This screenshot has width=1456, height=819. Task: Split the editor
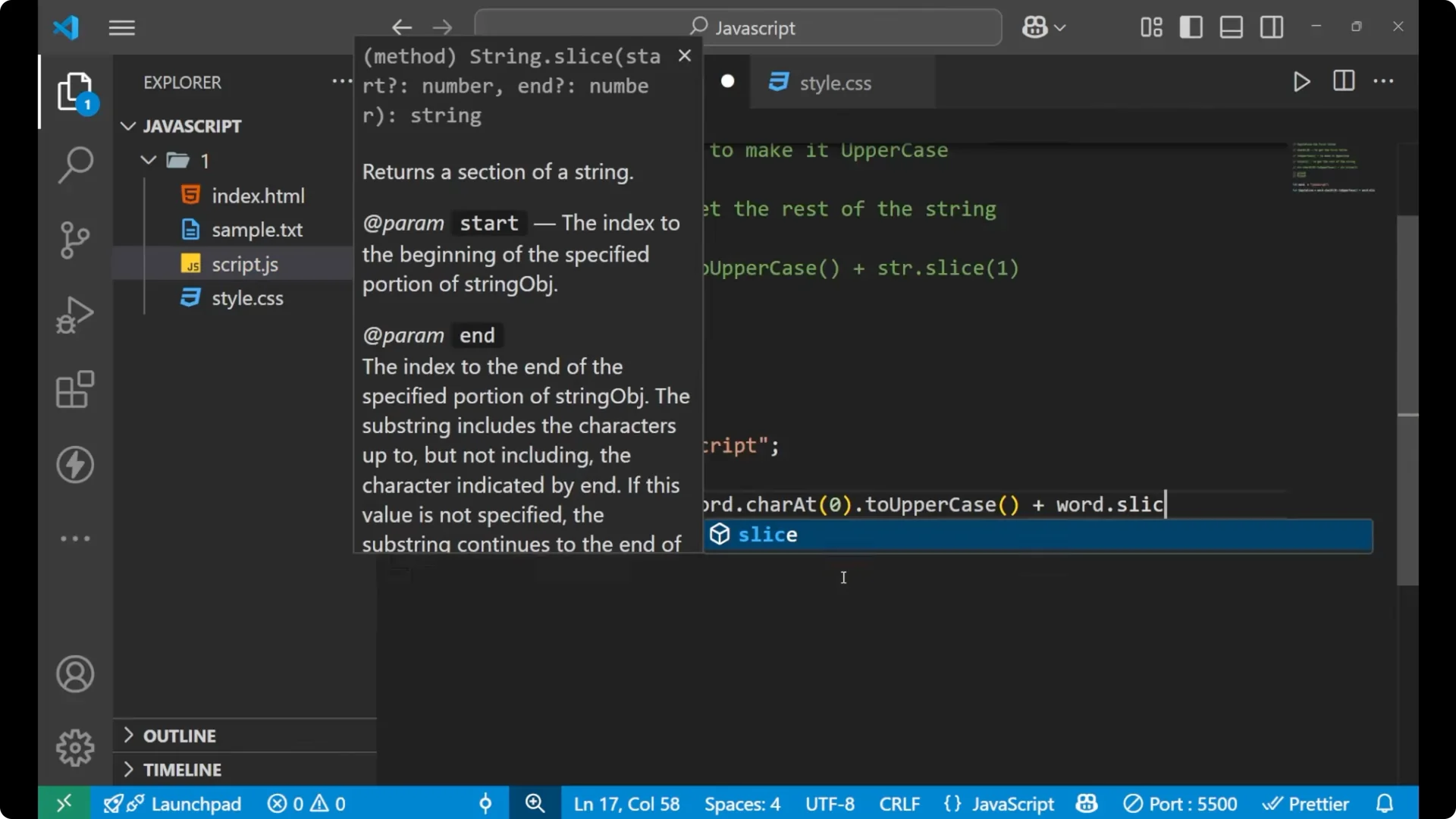[1343, 81]
